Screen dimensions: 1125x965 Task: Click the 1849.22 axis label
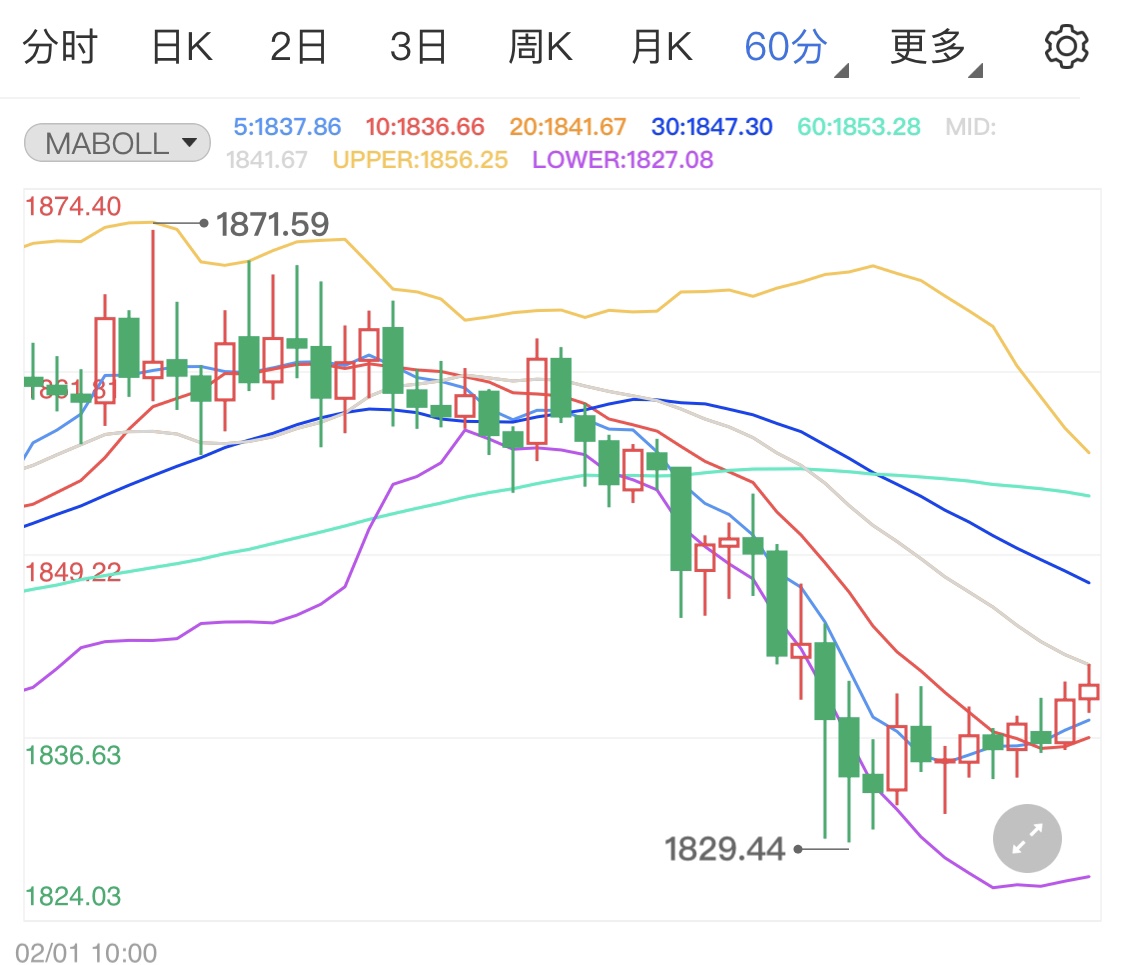(73, 572)
